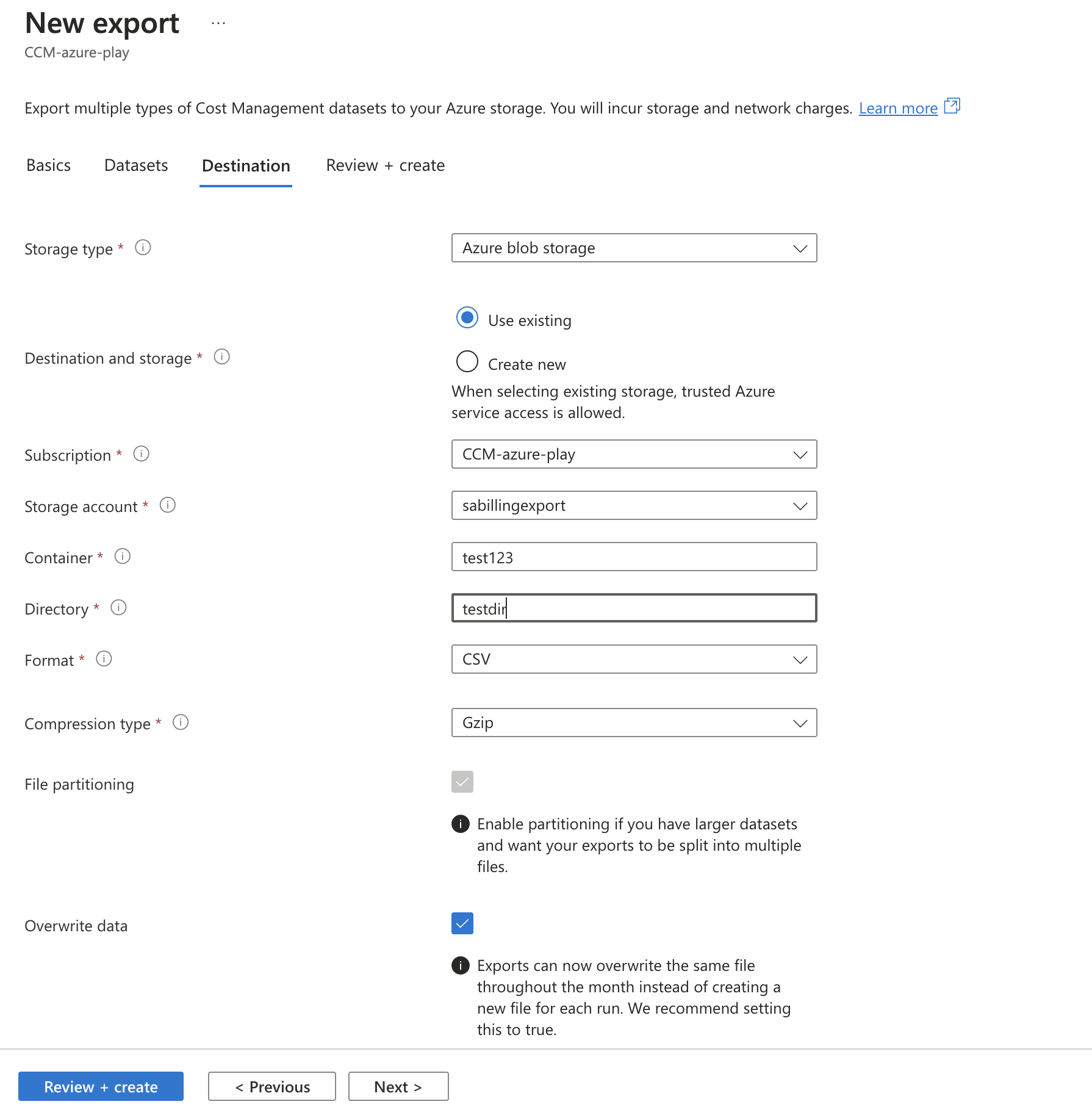This screenshot has width=1092, height=1118.
Task: Select the Use existing radio button
Action: coord(467,318)
